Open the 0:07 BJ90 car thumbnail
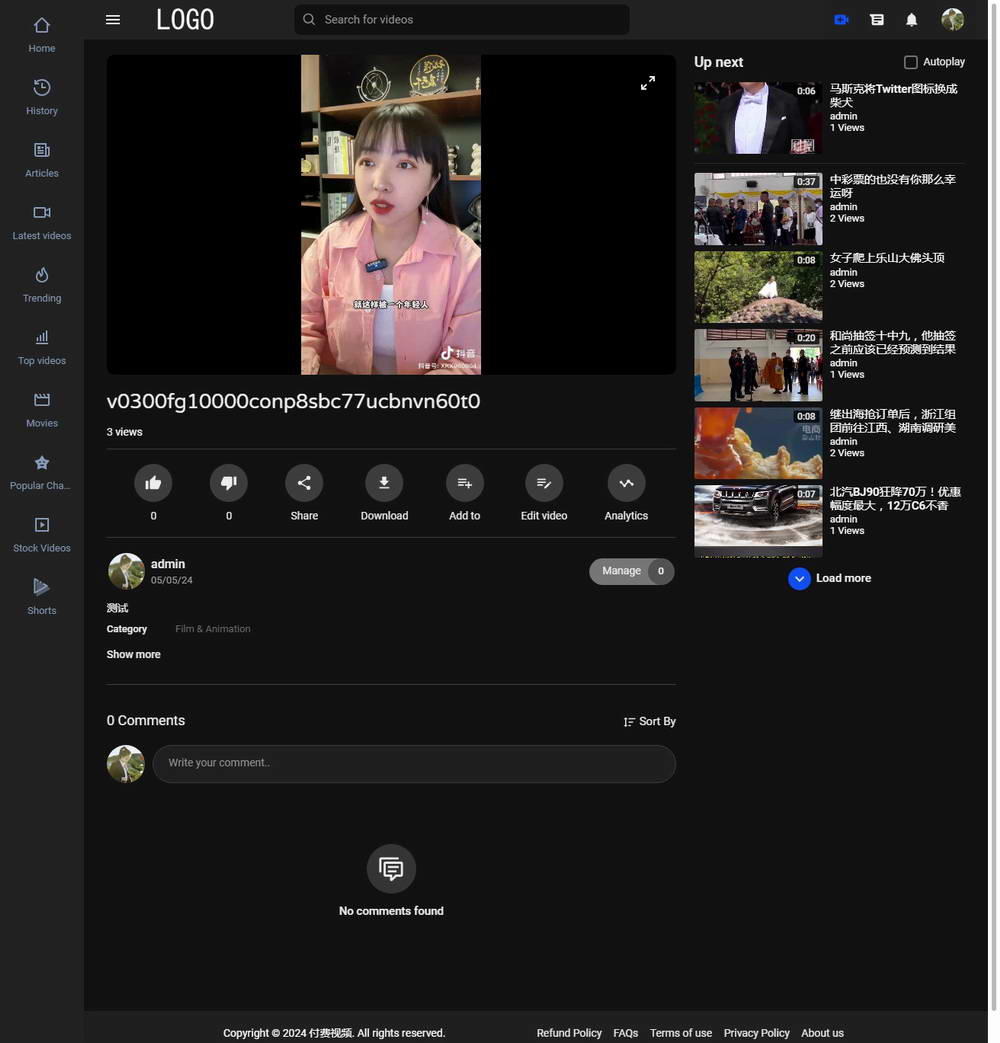 point(758,521)
